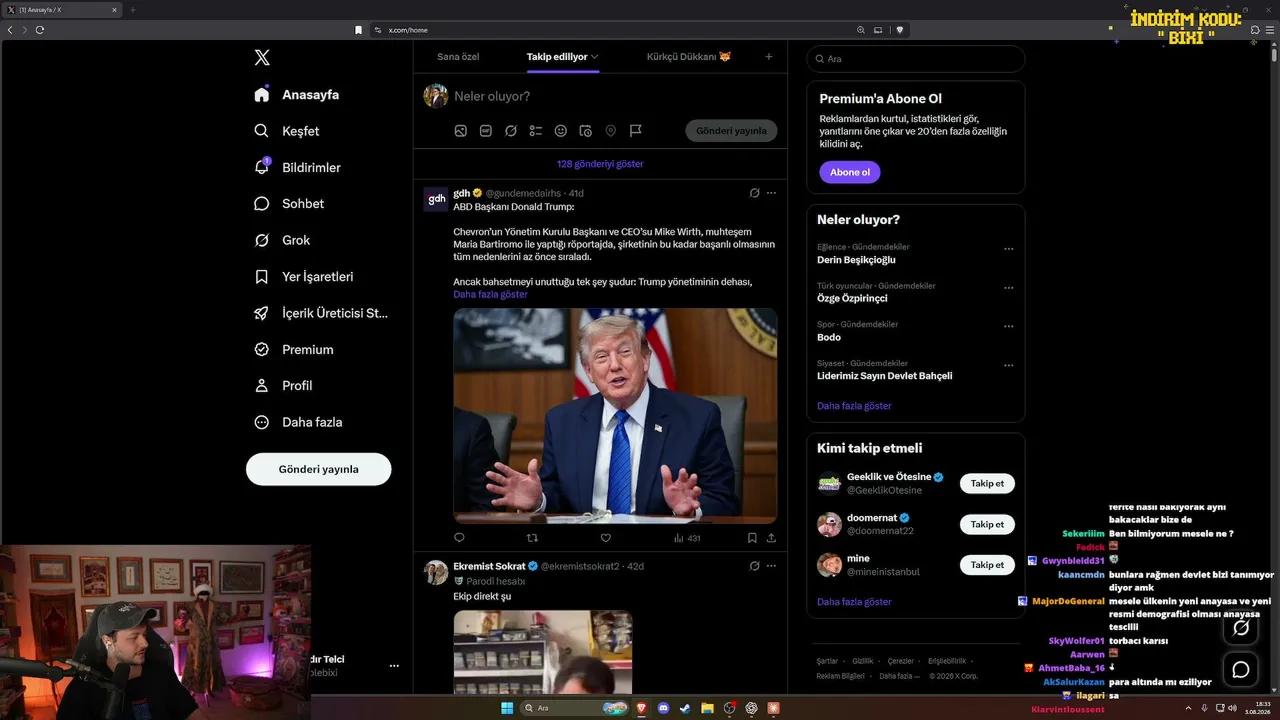Open Derin Beşikçioğlu trend

(x=856, y=260)
